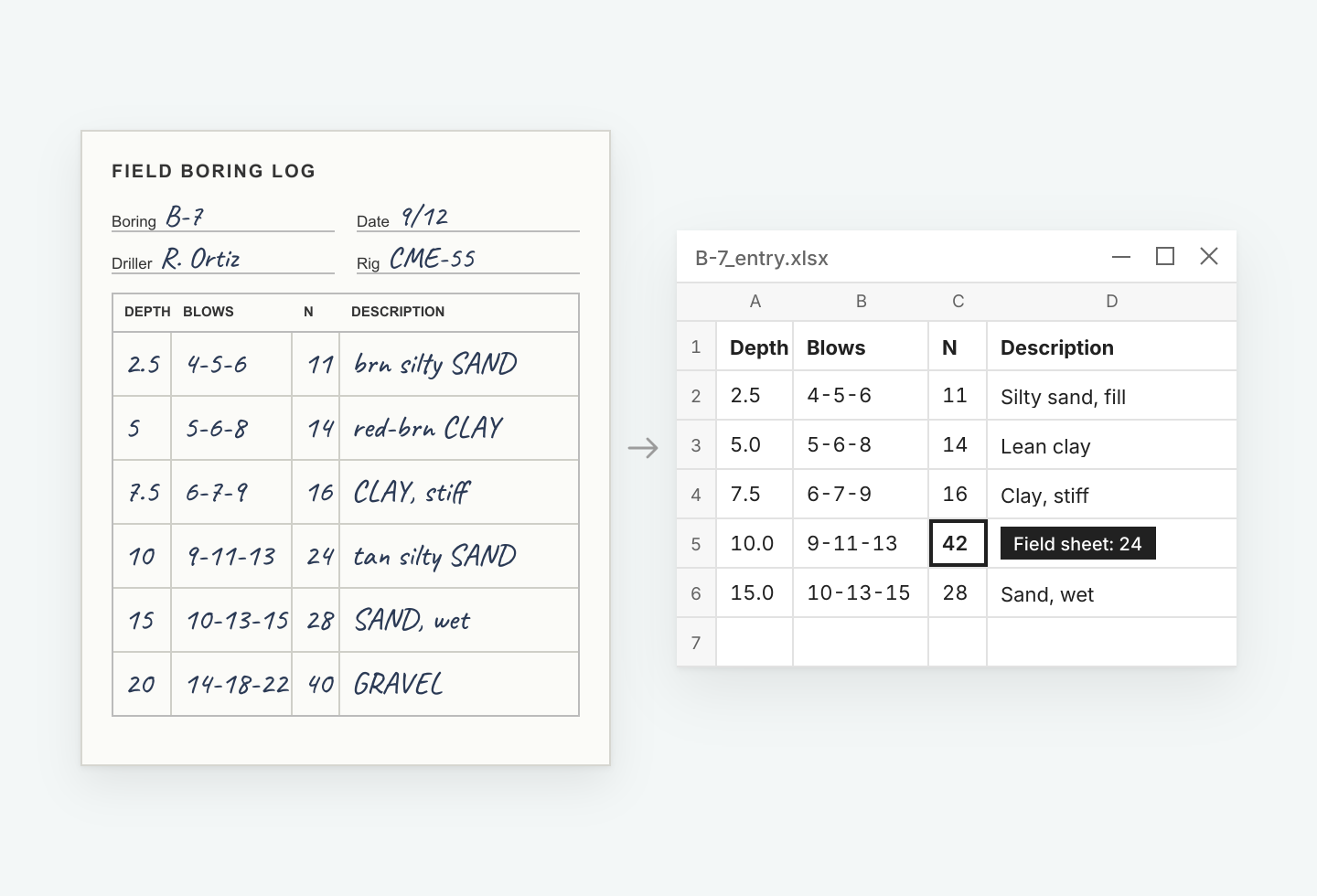
Task: Select the 'Clay, stiff' cell in spreadsheet
Action: click(1112, 495)
